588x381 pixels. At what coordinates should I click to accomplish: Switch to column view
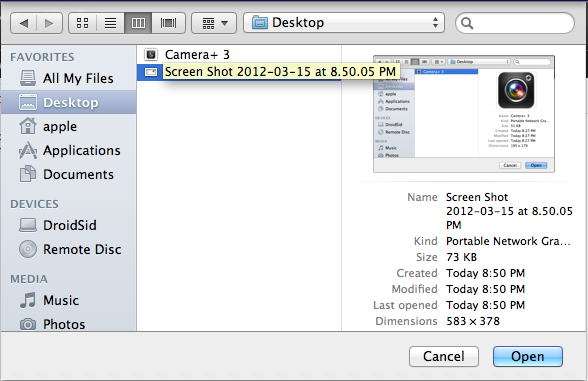[138, 23]
